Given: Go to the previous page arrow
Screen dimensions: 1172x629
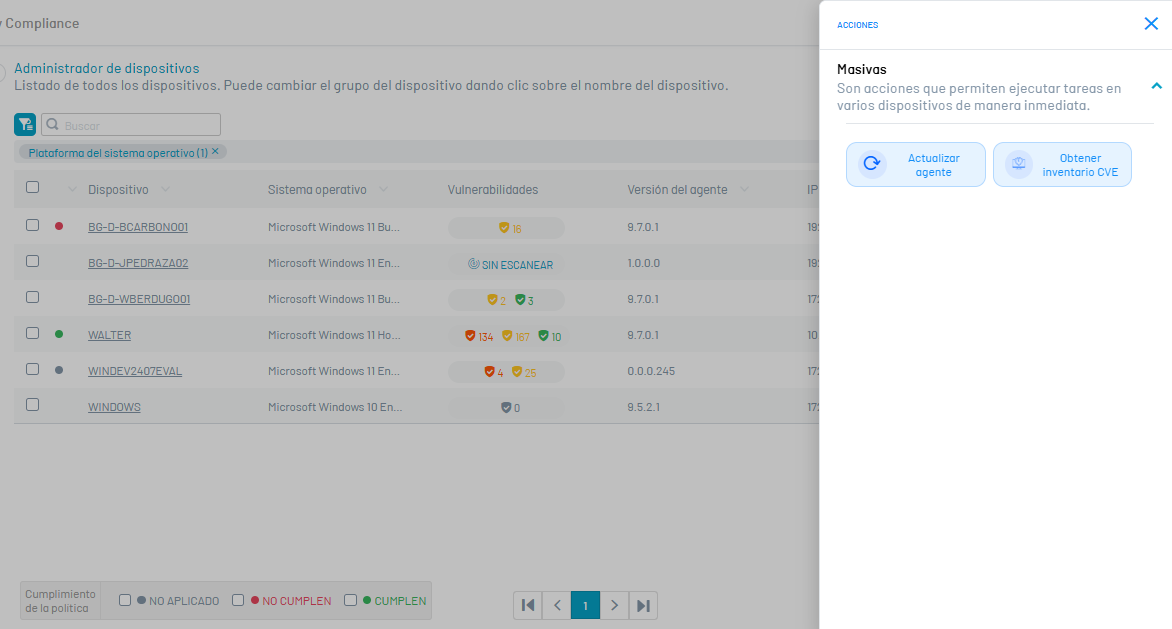Looking at the screenshot, I should point(557,605).
